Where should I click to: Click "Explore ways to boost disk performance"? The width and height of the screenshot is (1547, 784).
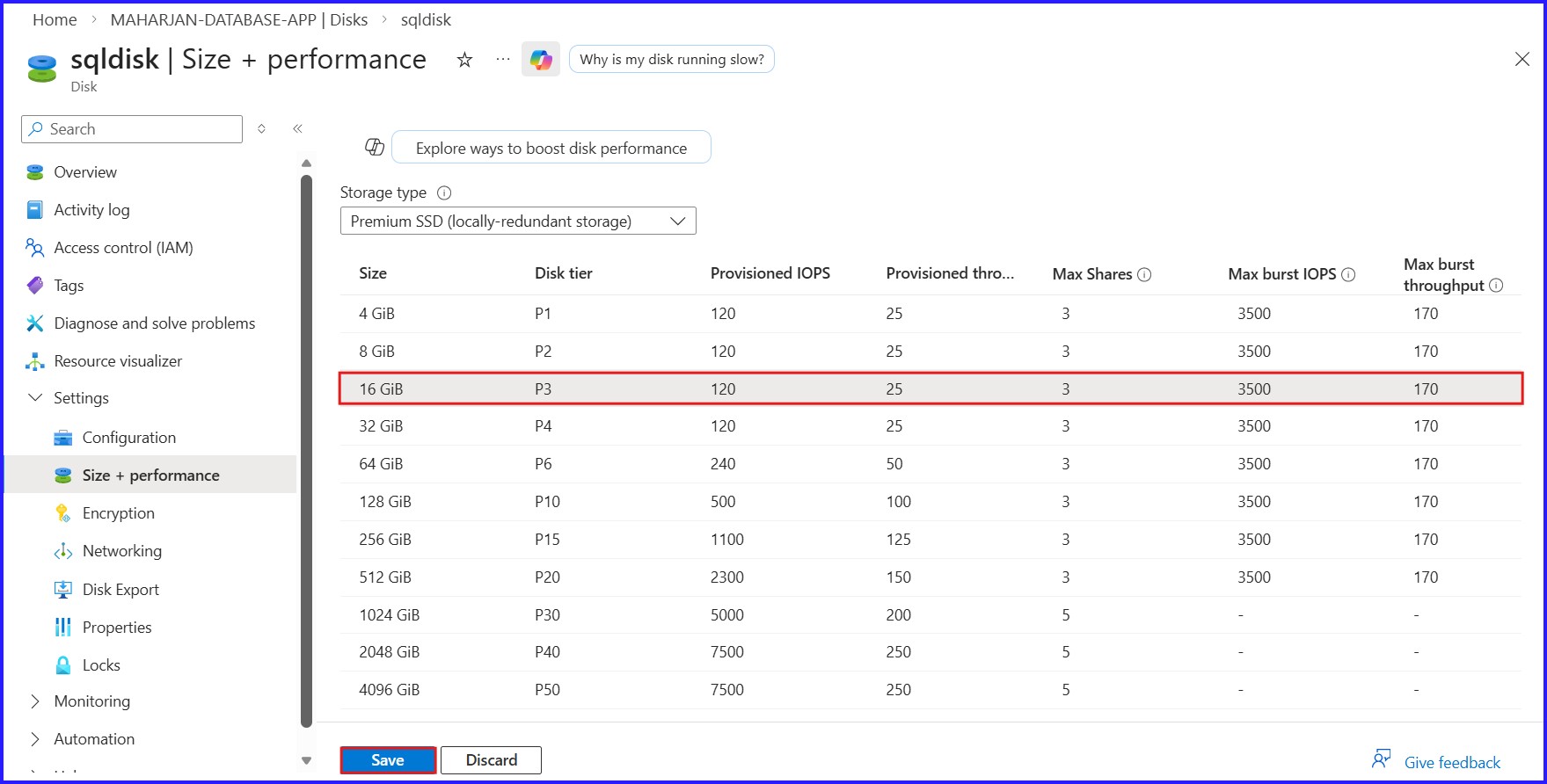pyautogui.click(x=551, y=149)
